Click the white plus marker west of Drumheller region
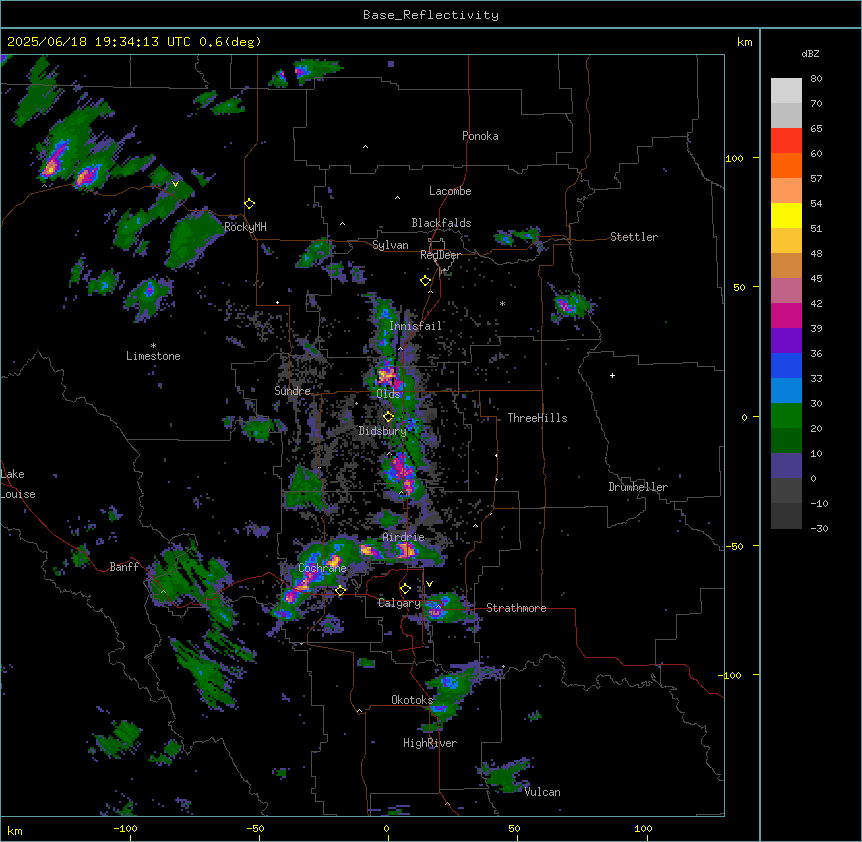 coord(612,375)
